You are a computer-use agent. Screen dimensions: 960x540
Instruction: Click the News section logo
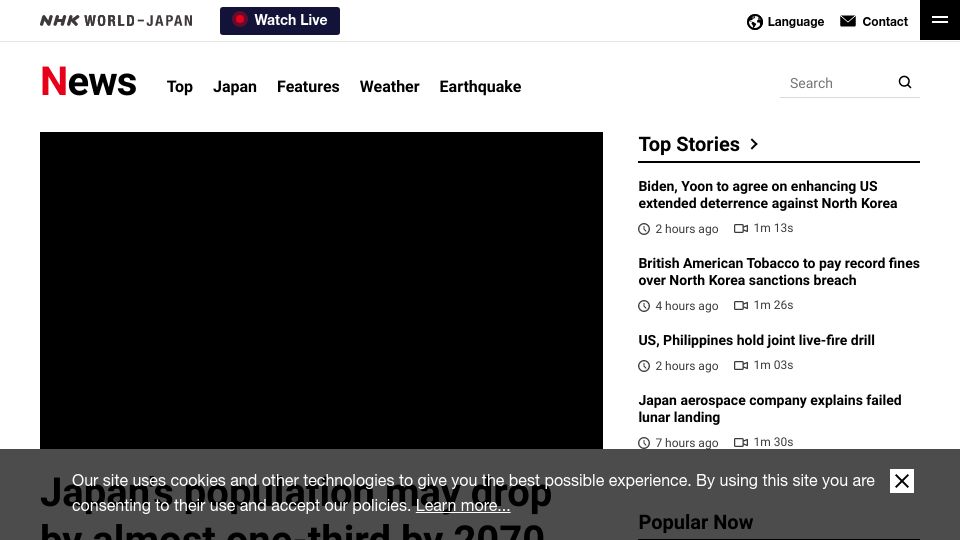(89, 81)
